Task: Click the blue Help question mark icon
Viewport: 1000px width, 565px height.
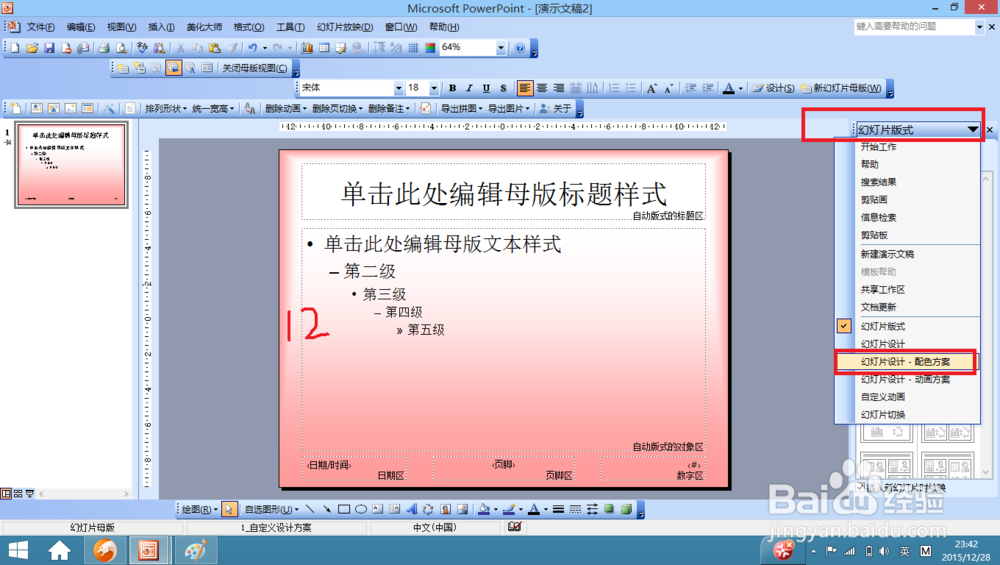Action: click(520, 48)
